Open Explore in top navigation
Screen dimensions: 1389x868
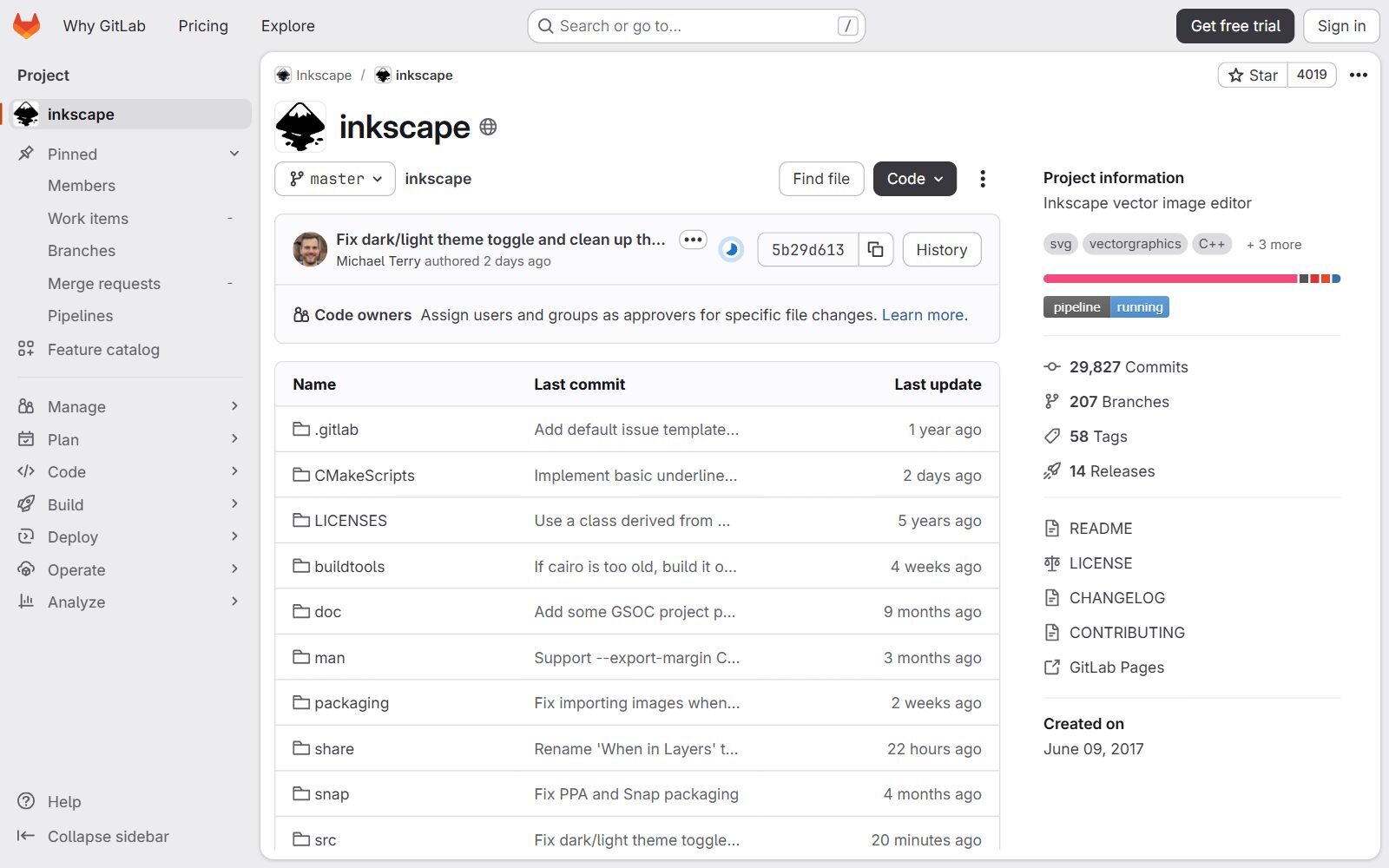coord(288,26)
